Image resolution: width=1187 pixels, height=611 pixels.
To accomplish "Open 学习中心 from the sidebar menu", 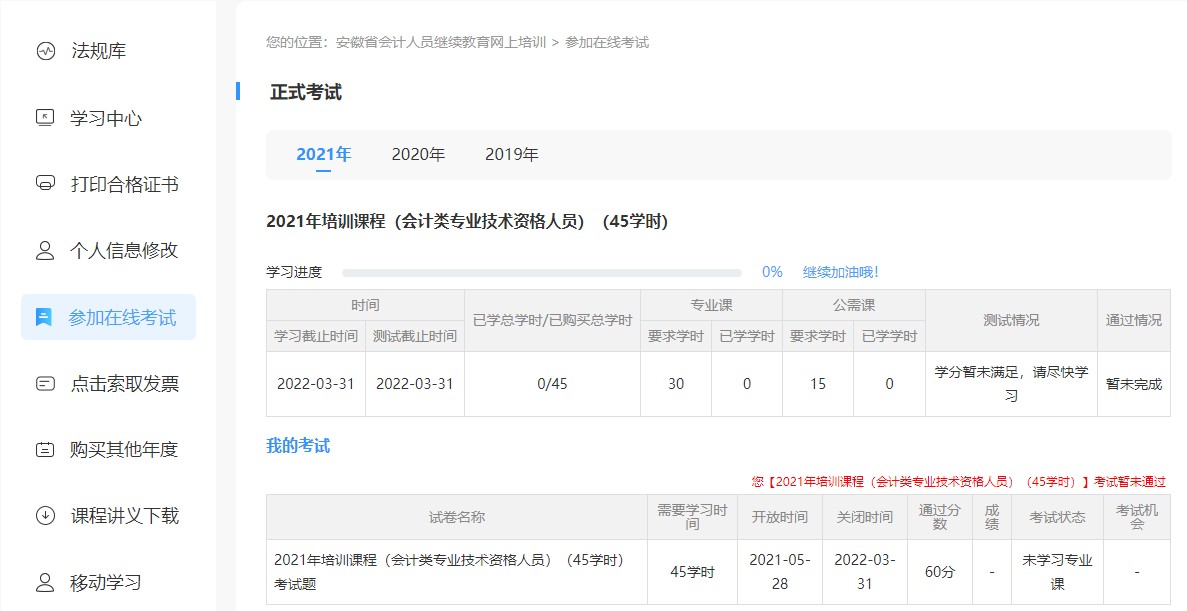I will point(106,118).
